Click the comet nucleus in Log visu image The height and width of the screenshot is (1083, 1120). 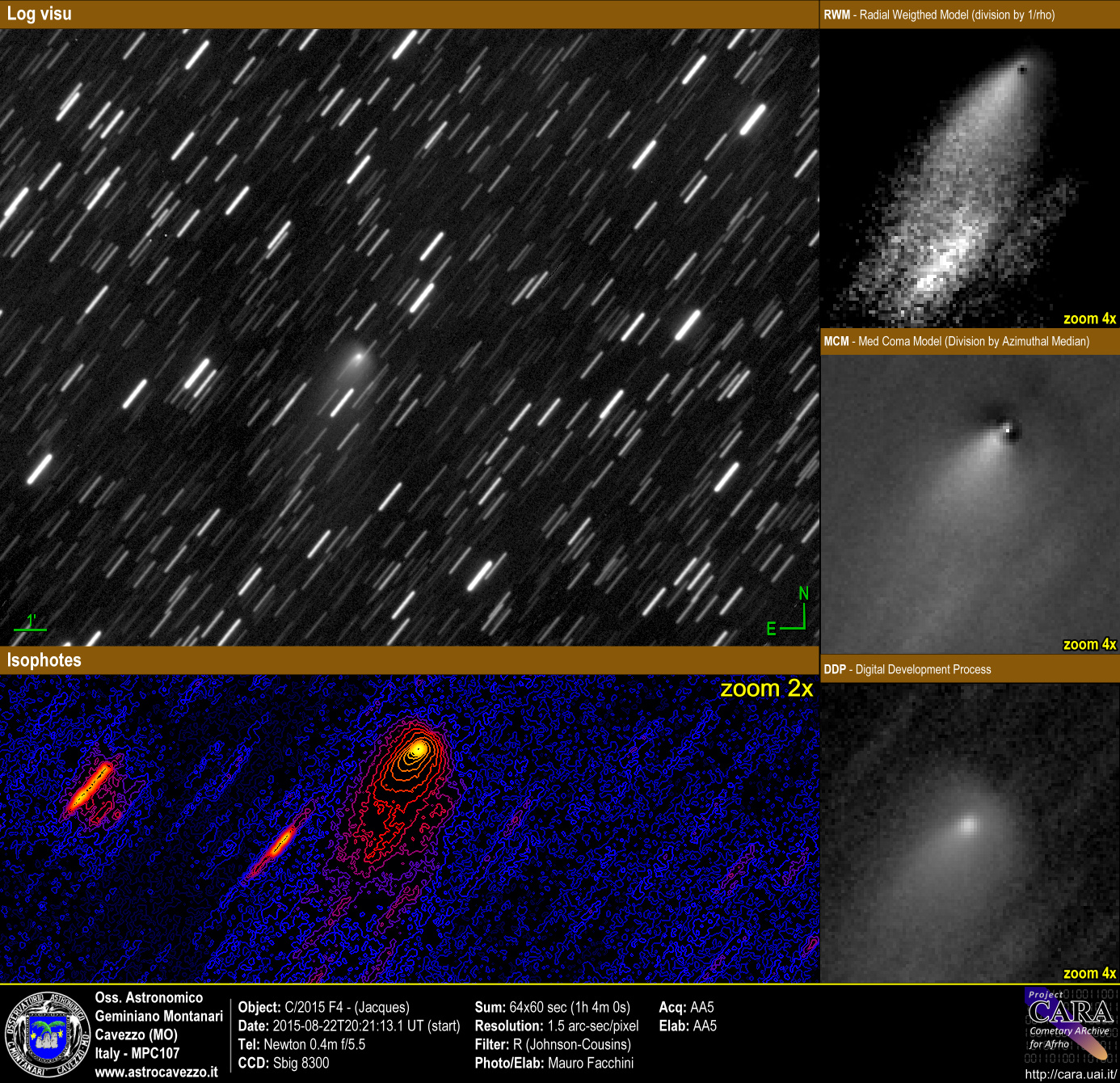358,355
